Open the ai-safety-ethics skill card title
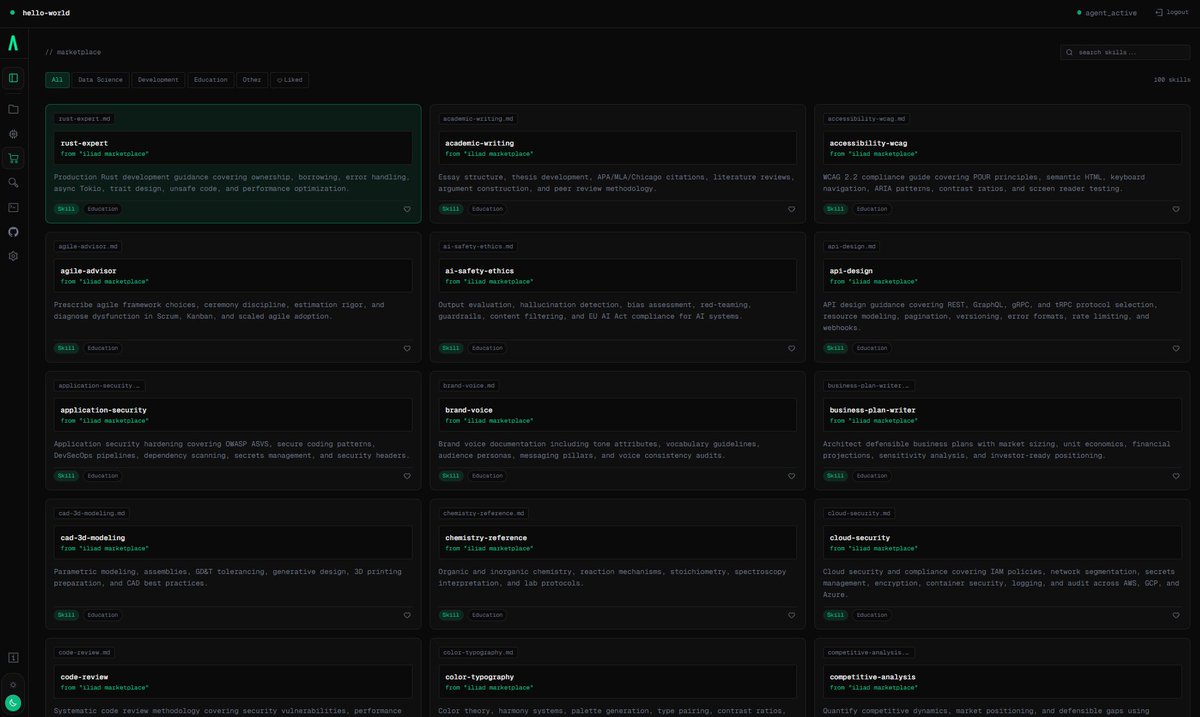Image resolution: width=1200 pixels, height=717 pixels. pos(479,270)
